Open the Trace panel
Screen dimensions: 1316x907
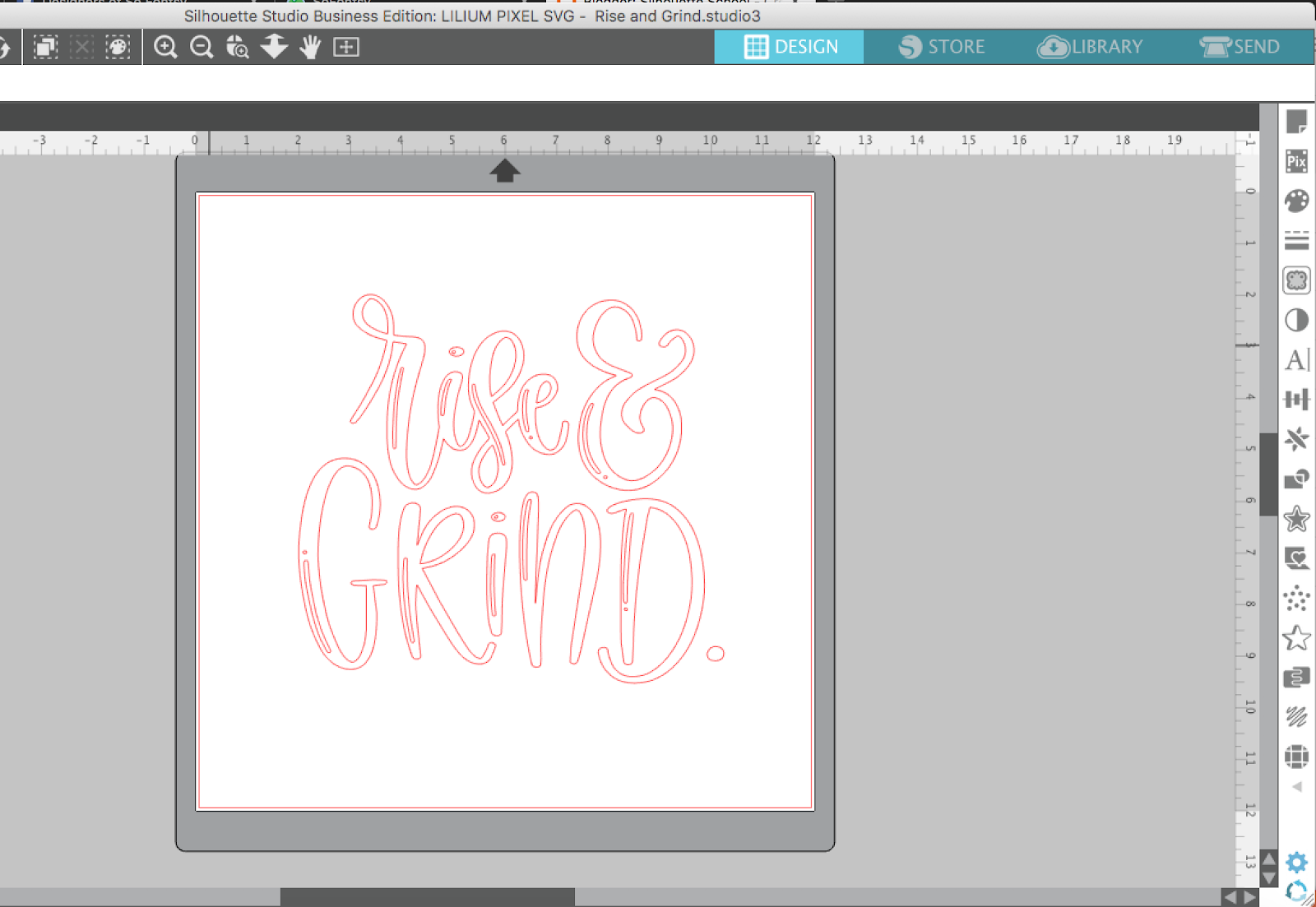[1297, 280]
